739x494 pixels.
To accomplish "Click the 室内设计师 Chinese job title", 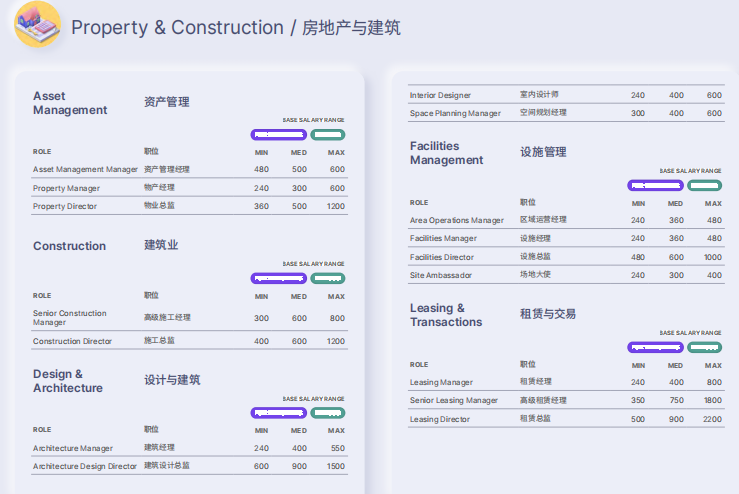I will (x=539, y=94).
